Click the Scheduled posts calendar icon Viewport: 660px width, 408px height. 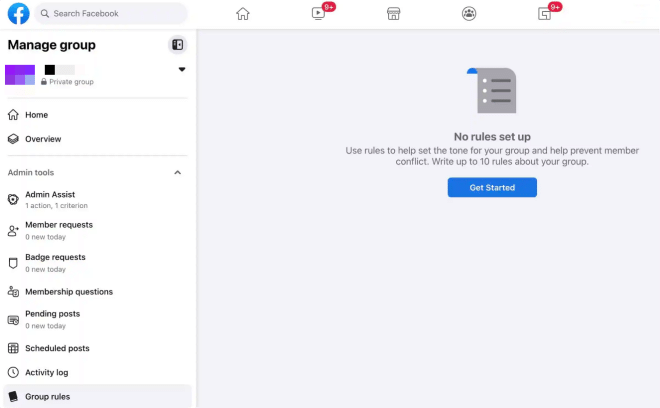click(13, 348)
